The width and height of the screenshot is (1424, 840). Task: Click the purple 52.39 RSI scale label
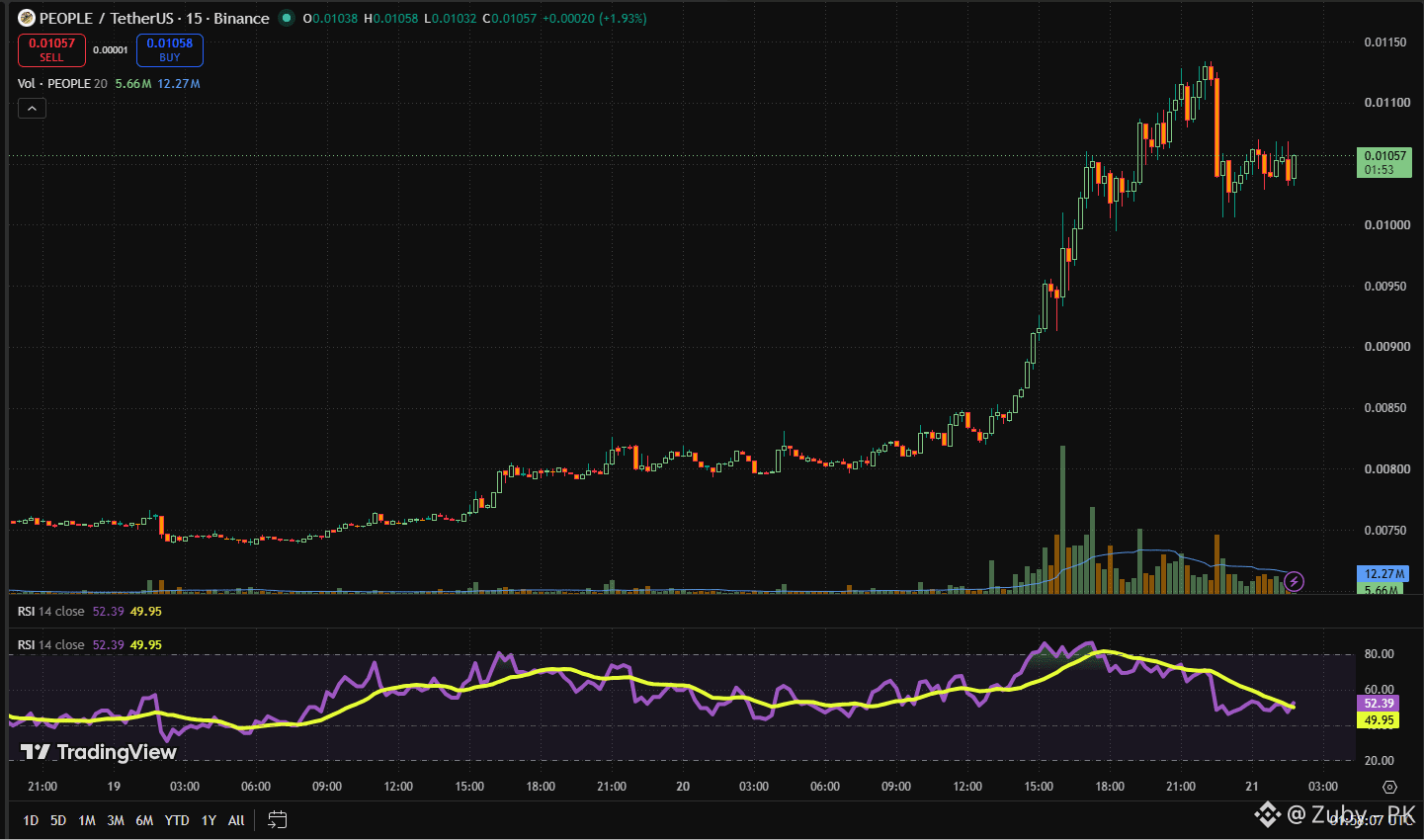point(1379,704)
